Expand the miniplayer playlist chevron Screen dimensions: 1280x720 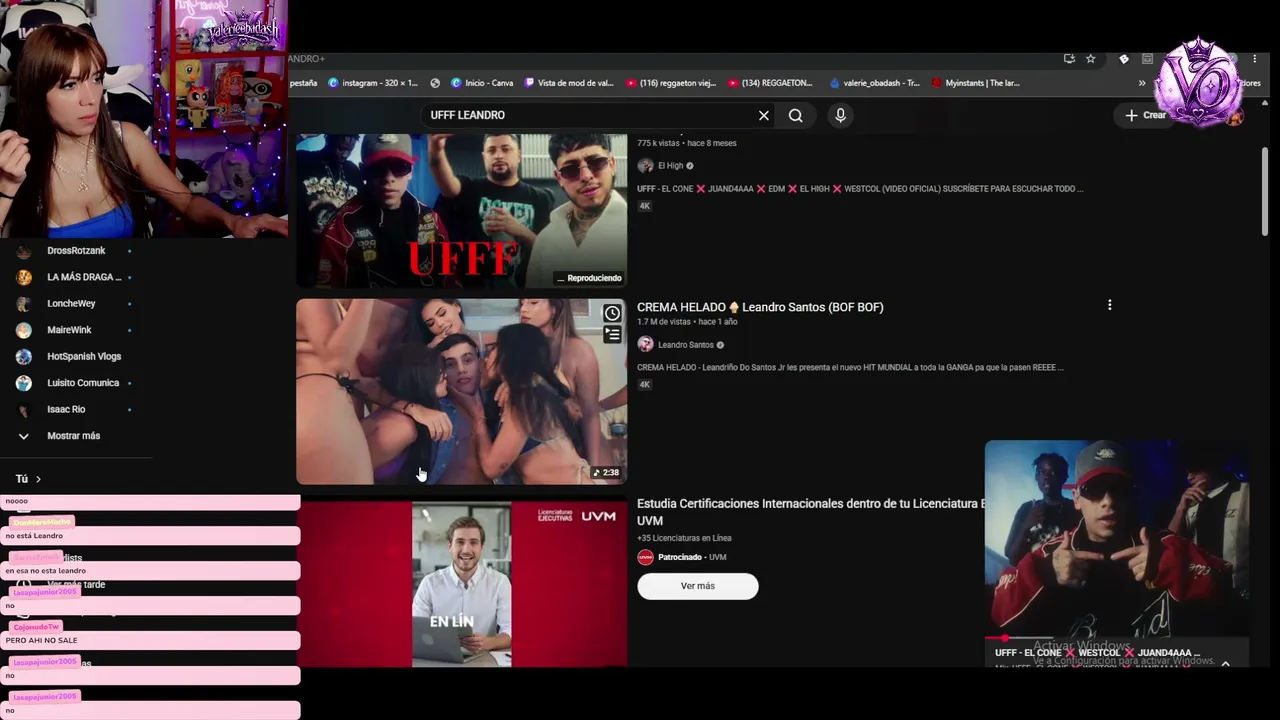point(1225,664)
